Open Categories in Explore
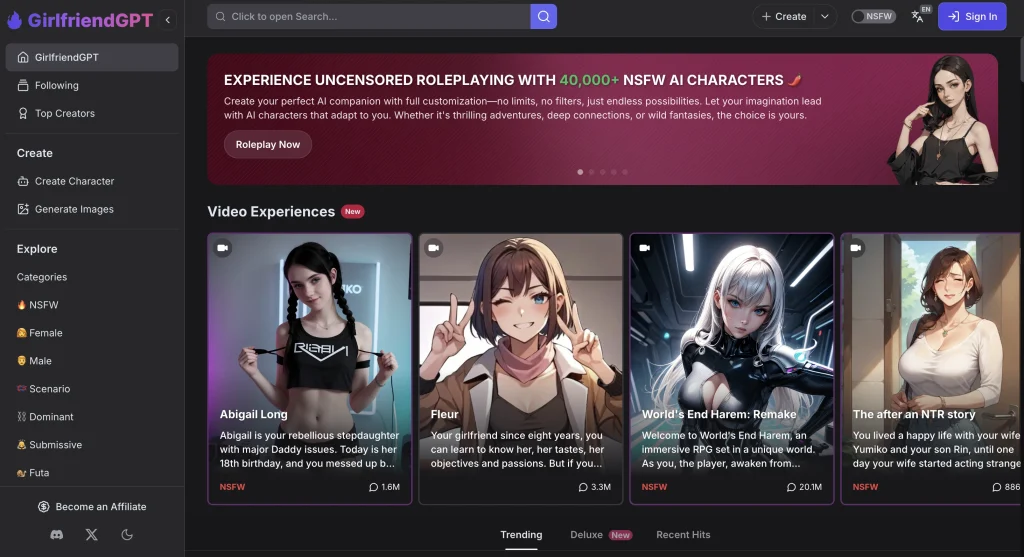 [x=42, y=277]
